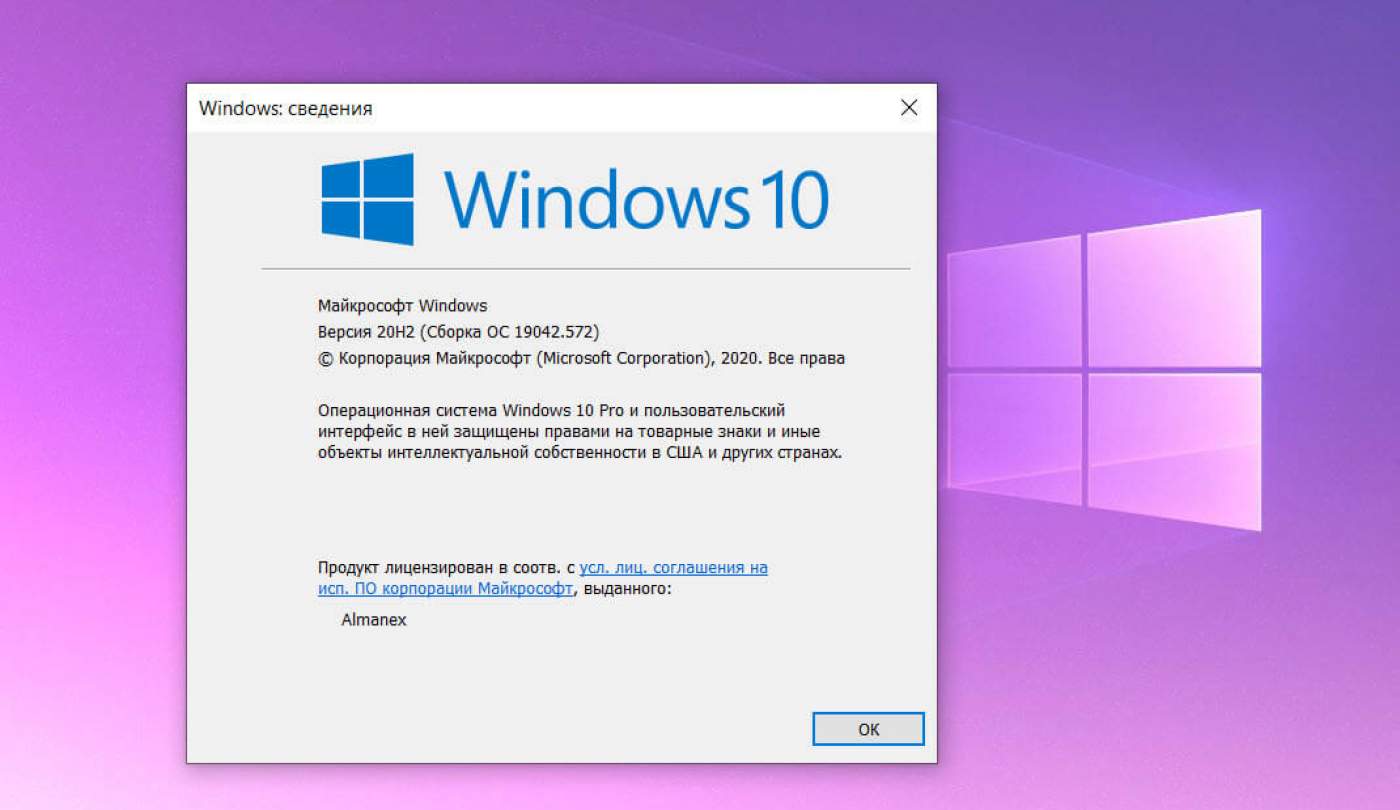
Task: Click the copyright line "© Корпорация Майкрософт"
Action: 581,358
